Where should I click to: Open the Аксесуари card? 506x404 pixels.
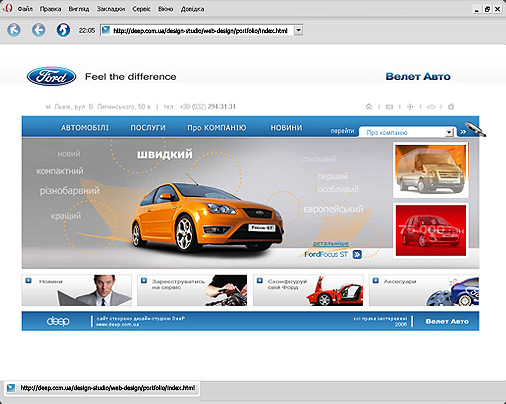(424, 290)
